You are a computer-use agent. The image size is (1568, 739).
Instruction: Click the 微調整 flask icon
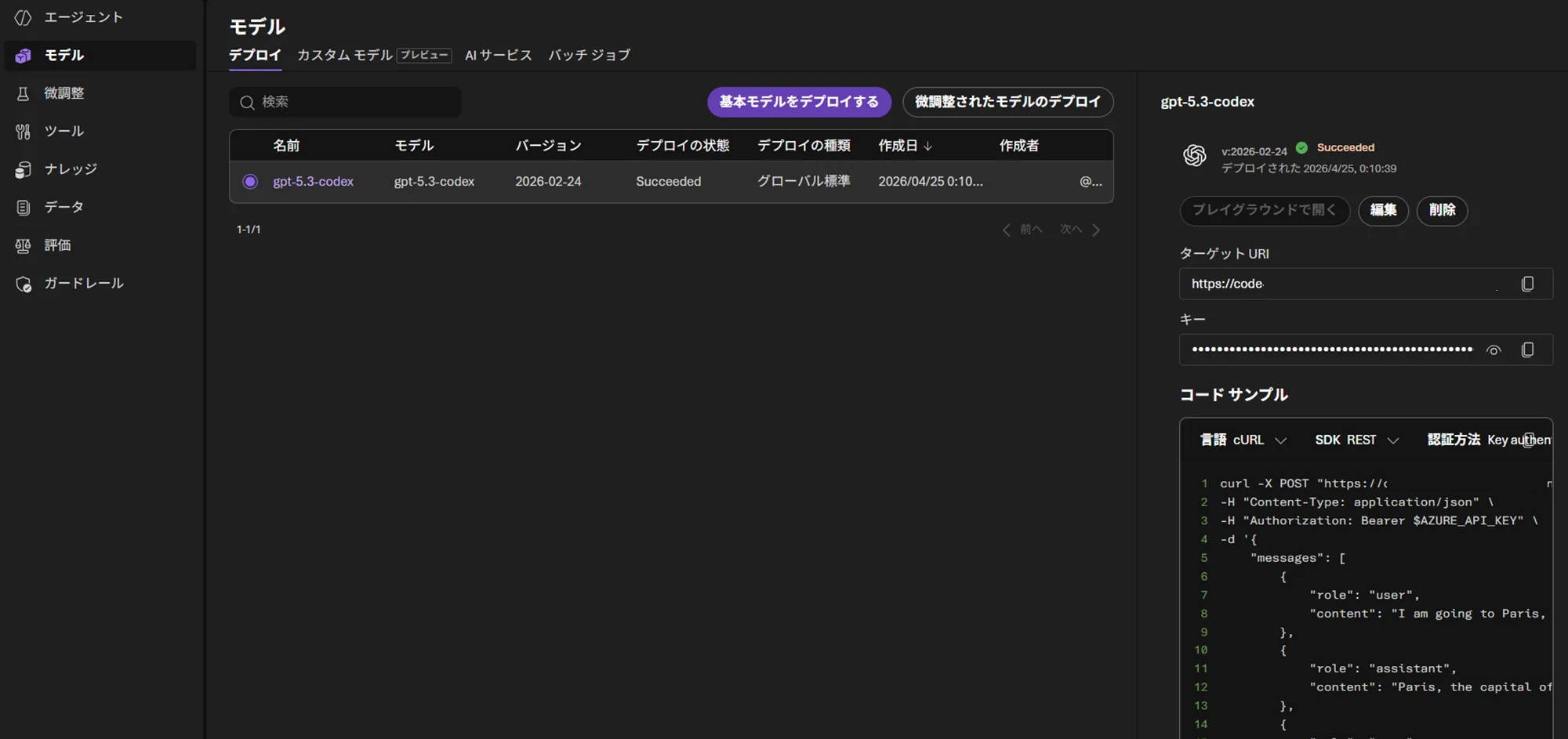point(23,93)
